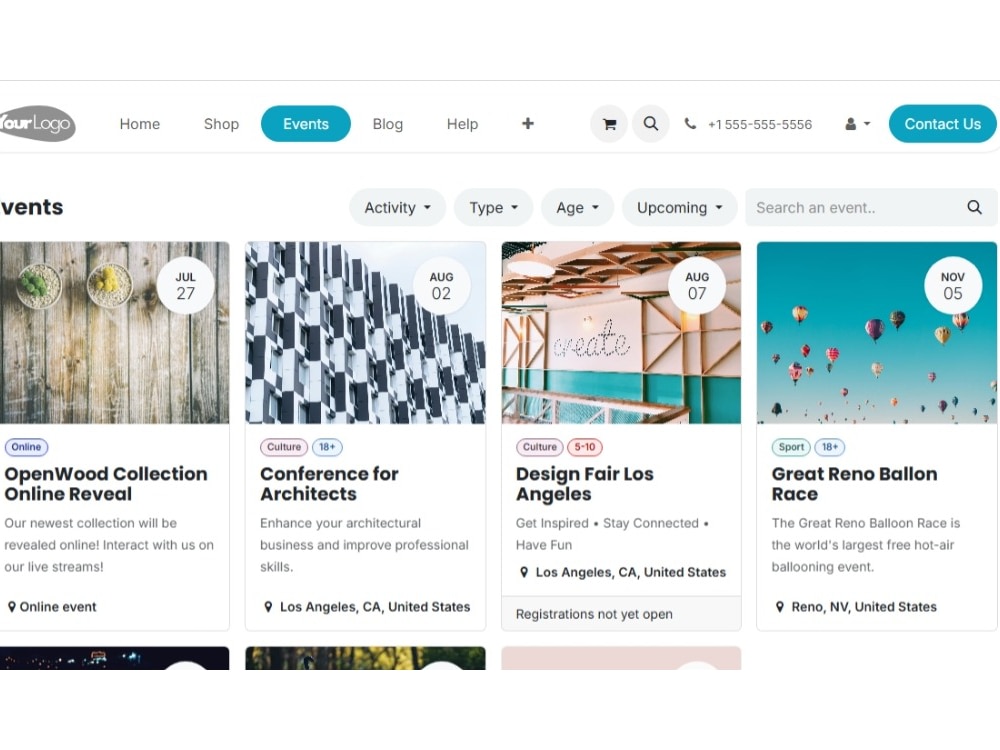1000x750 pixels.
Task: Open Design Fair Los Angeles event
Action: [585, 483]
